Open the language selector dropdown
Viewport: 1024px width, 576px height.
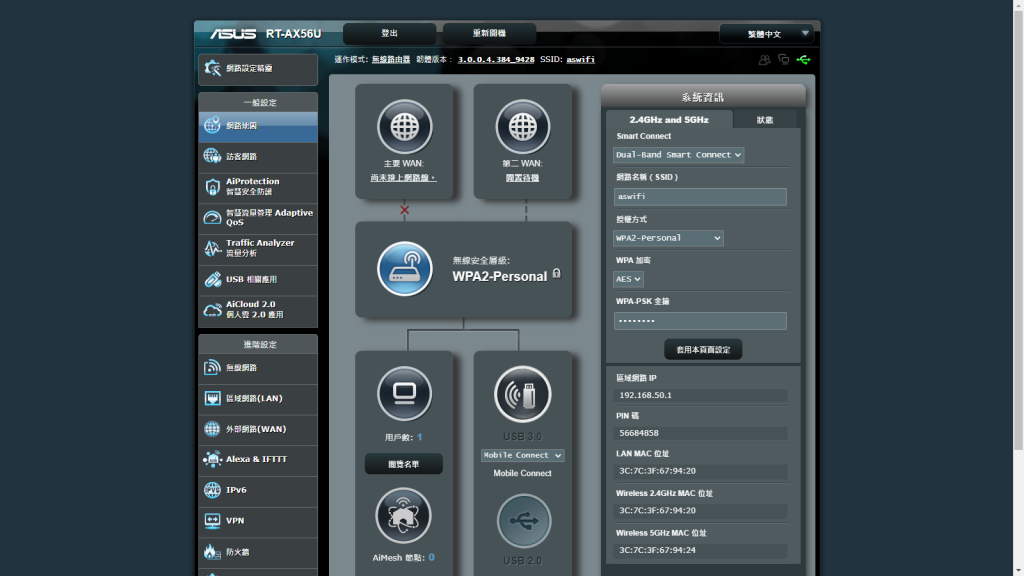point(766,34)
